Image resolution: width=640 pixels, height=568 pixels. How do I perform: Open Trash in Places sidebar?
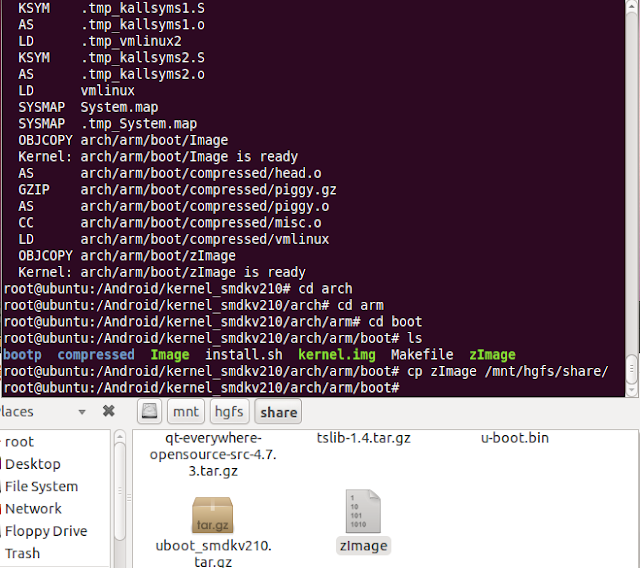22,554
